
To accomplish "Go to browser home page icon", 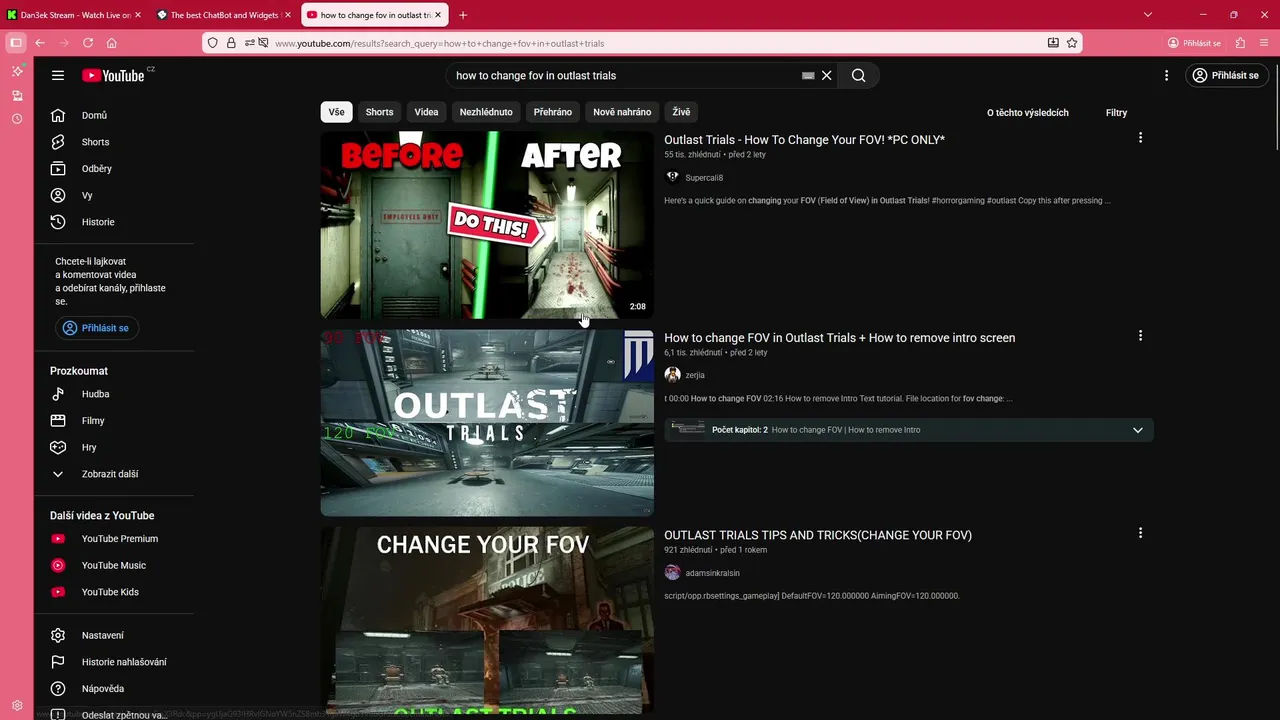I will coord(112,43).
